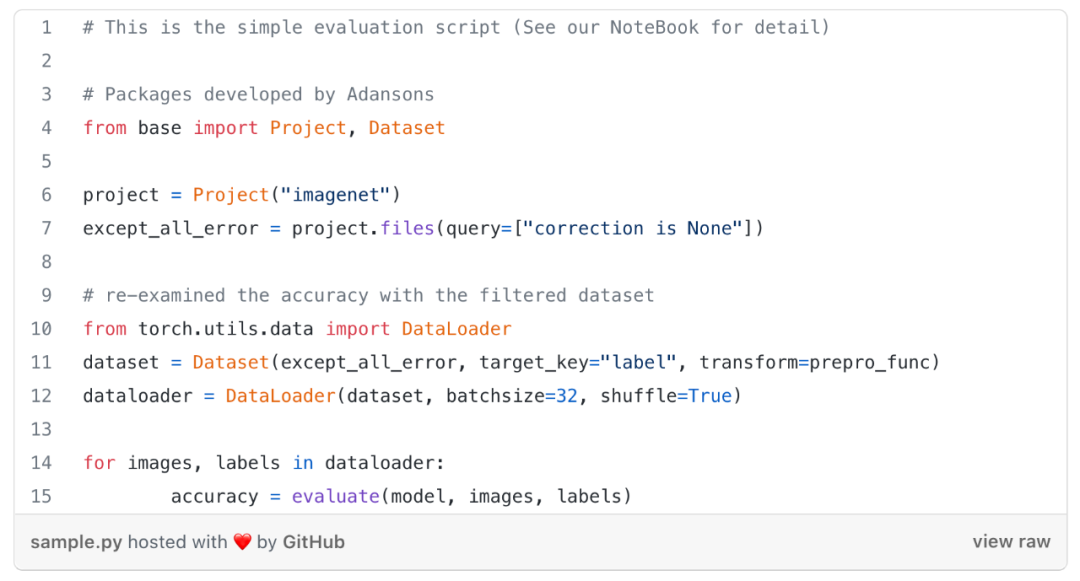This screenshot has height=581, width=1080.
Task: Click the GitHub link in footer
Action: 313,542
